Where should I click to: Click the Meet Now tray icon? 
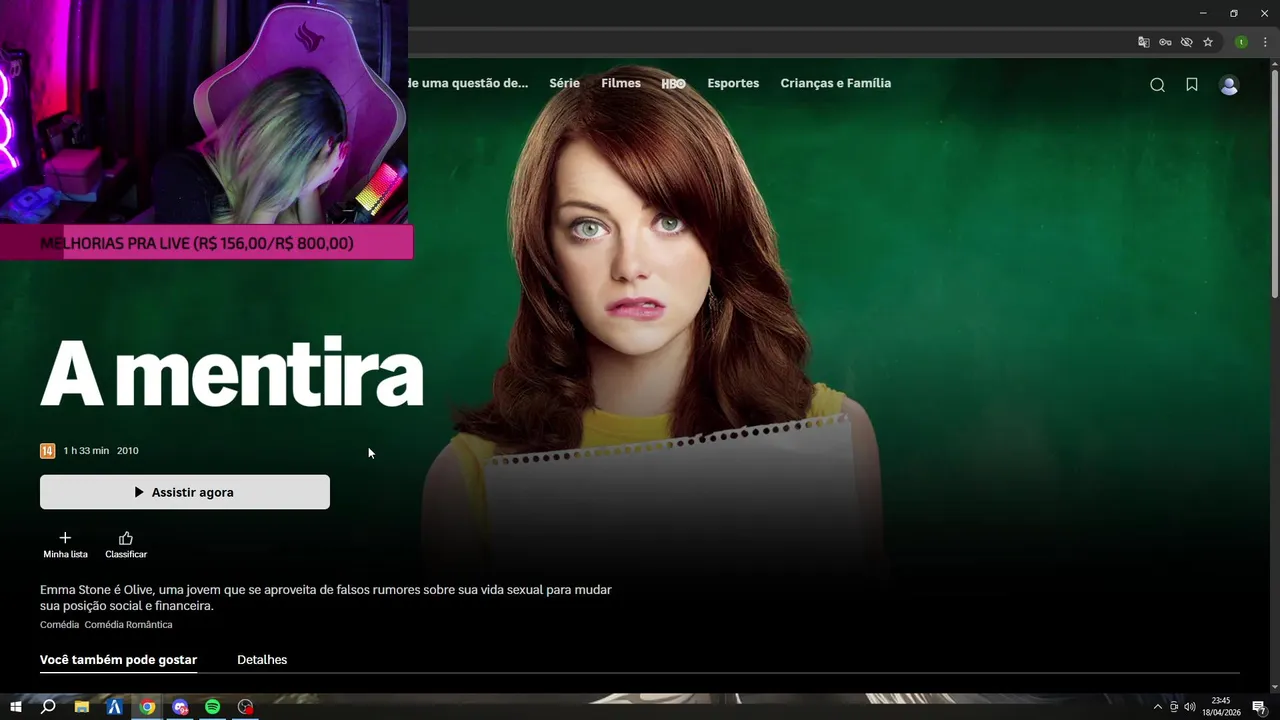click(x=1174, y=707)
